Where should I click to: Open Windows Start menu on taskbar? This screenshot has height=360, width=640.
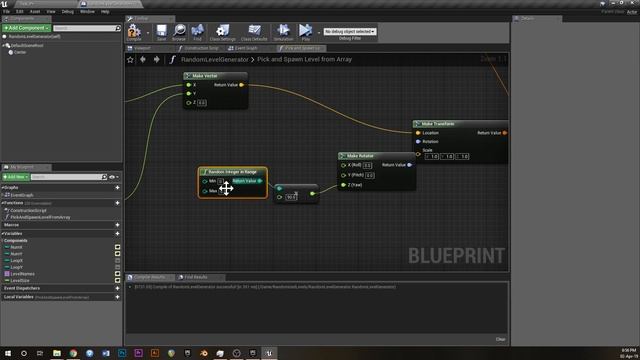(8, 353)
